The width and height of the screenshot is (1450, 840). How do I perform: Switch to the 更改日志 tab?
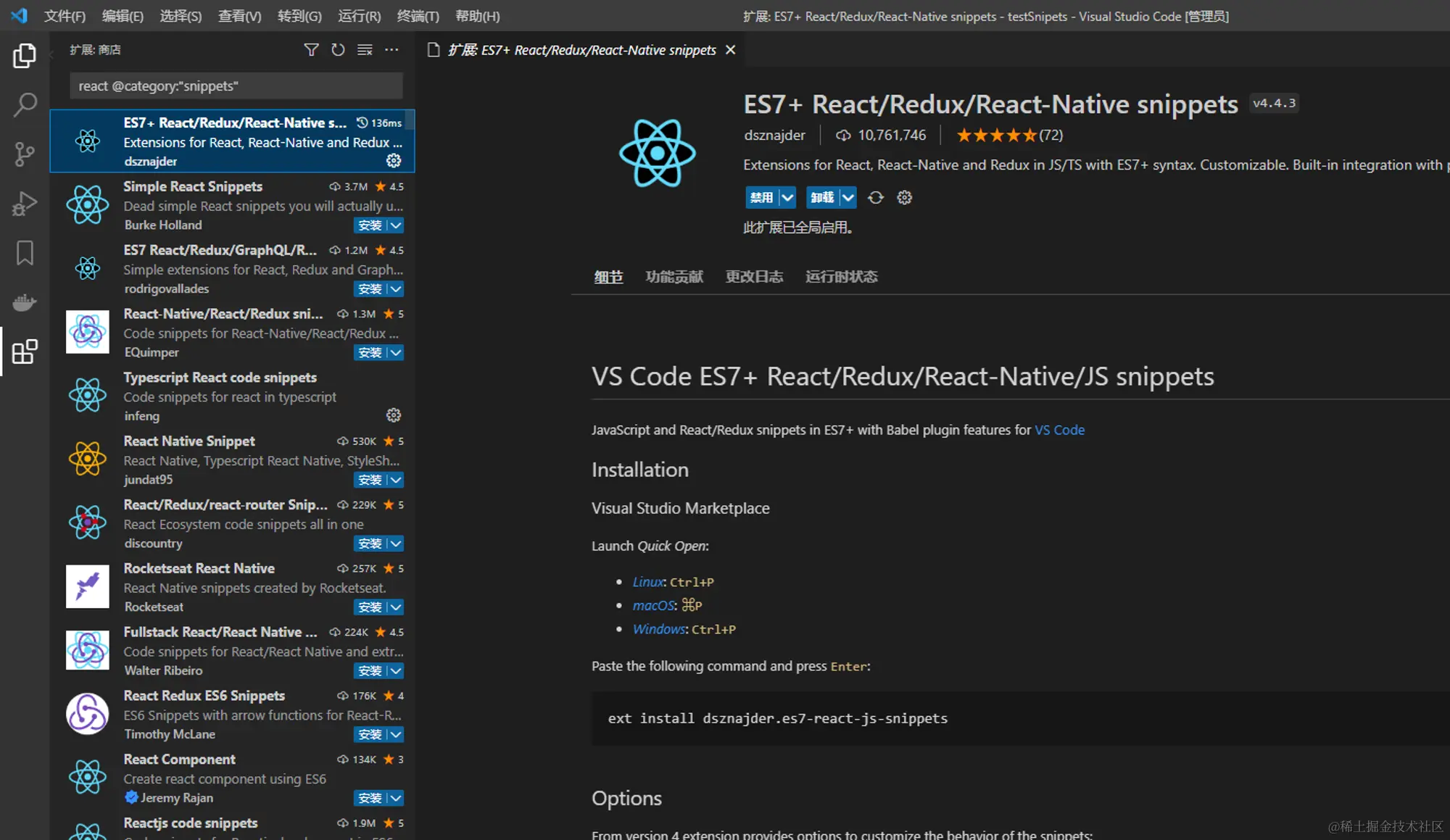pyautogui.click(x=755, y=276)
